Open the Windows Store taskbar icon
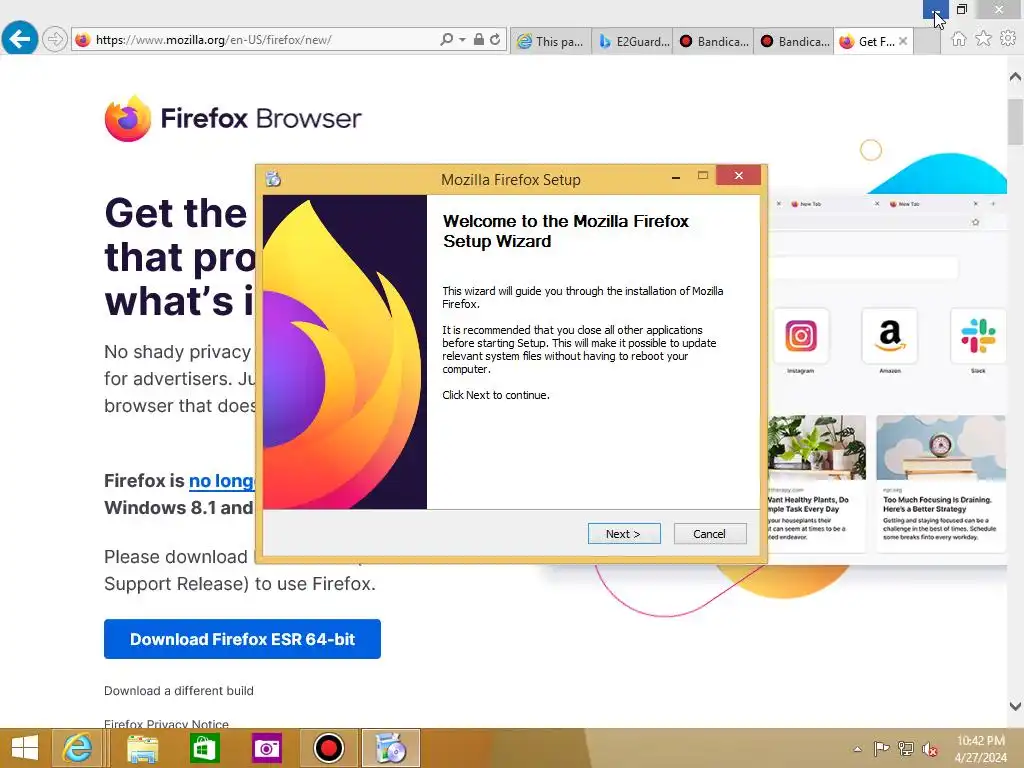Viewport: 1024px width, 768px height. [204, 748]
